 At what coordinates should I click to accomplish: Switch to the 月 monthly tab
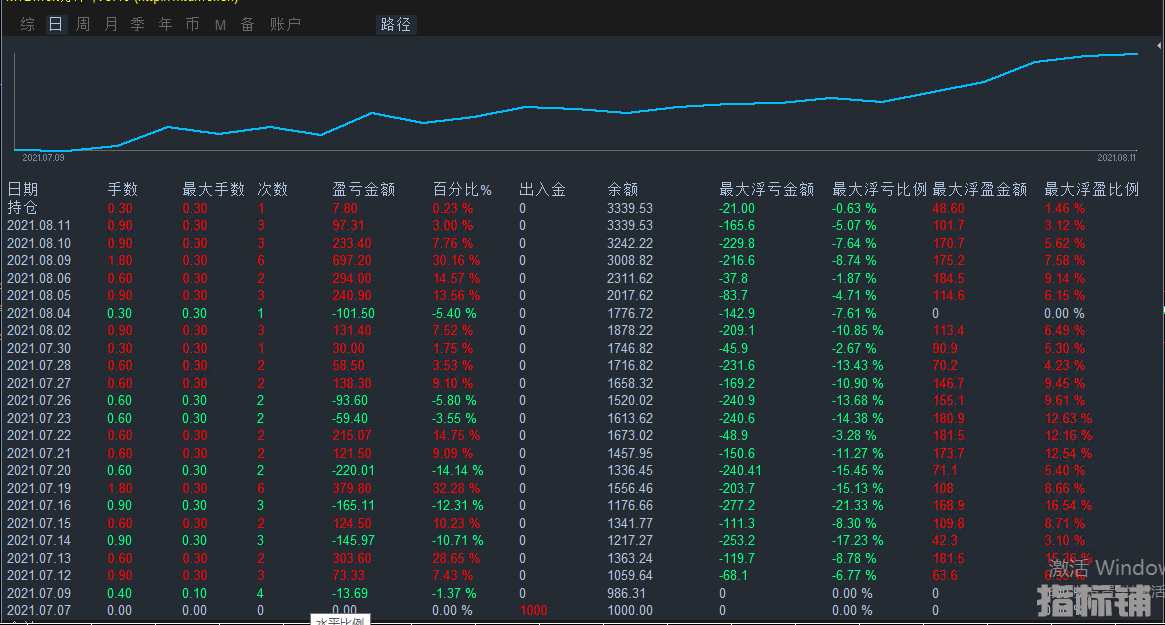pos(110,24)
